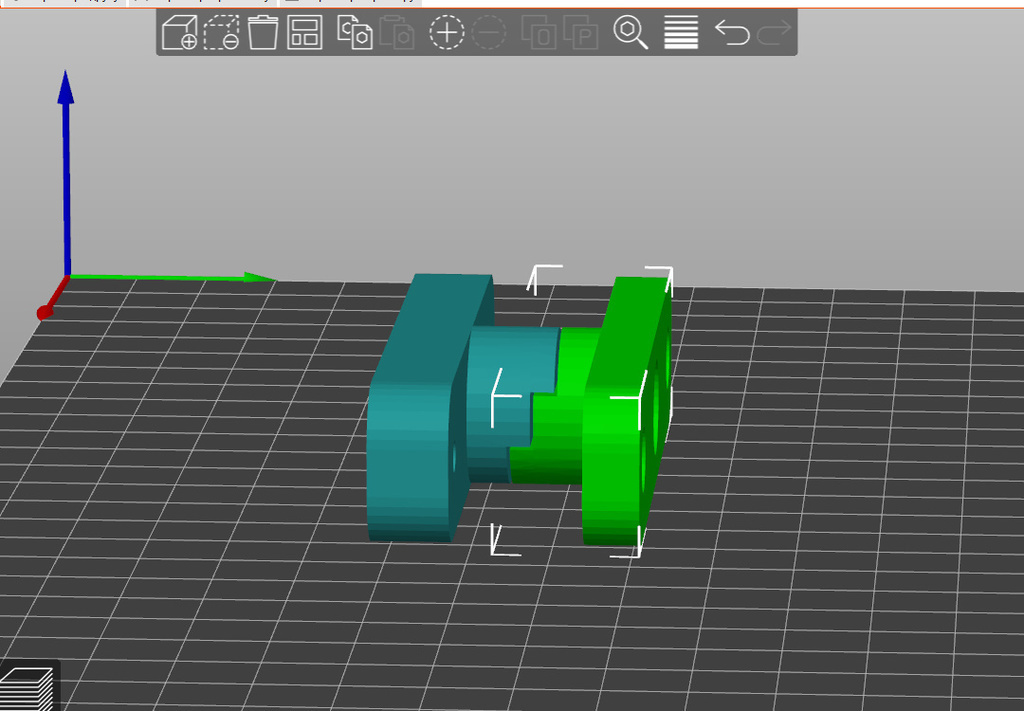This screenshot has width=1024, height=711.
Task: Click the Delete all trash can icon
Action: [263, 33]
